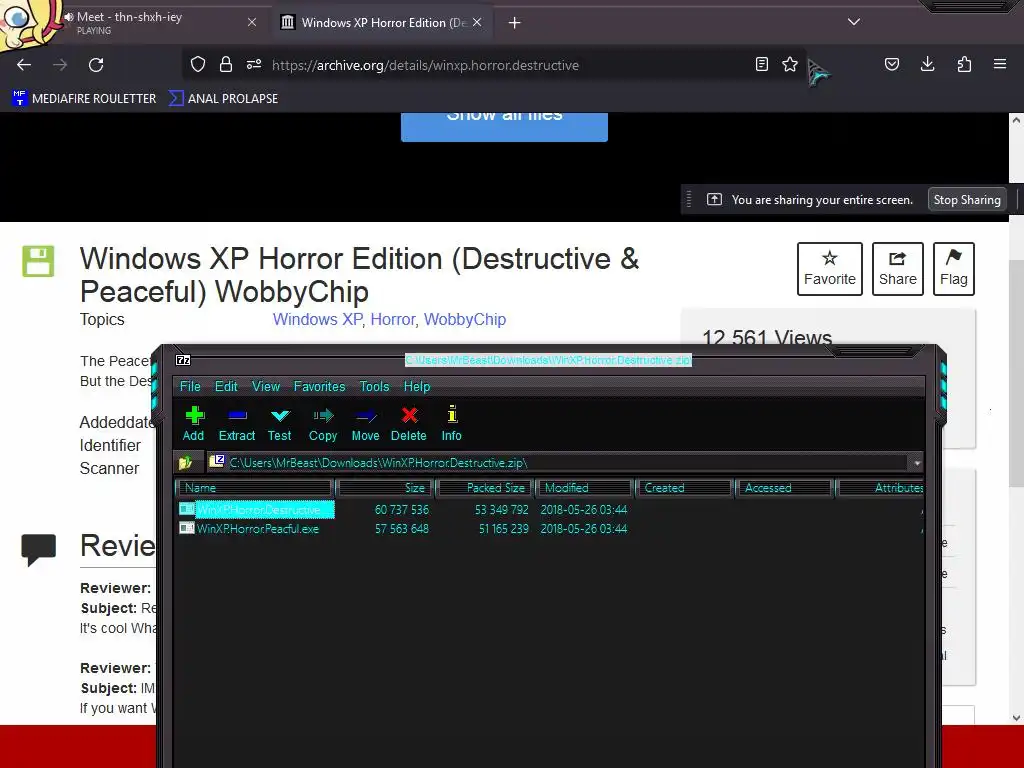The width and height of the screenshot is (1024, 768).
Task: Select the Move toolbar button
Action: (365, 424)
